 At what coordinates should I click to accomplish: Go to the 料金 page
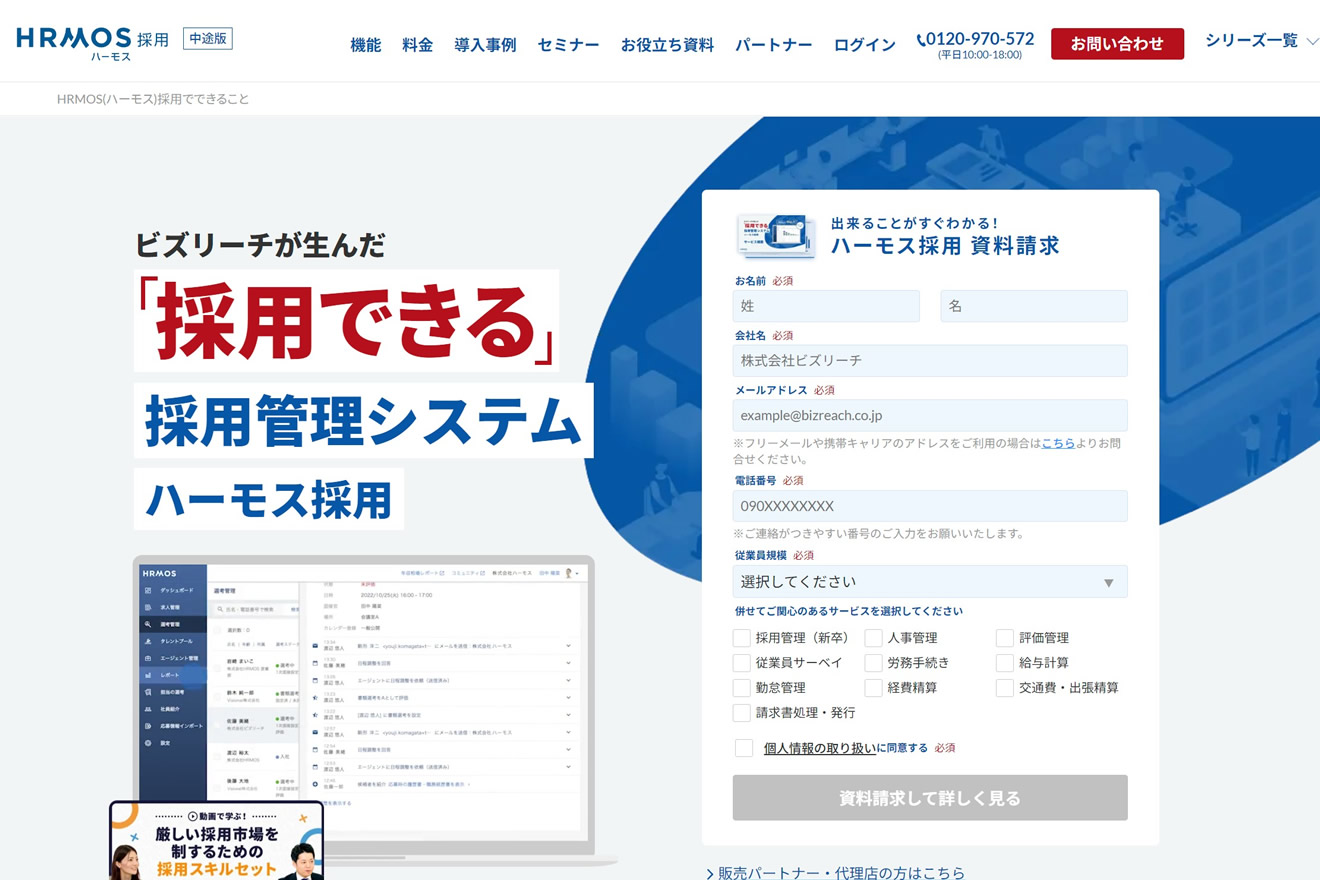[x=417, y=45]
